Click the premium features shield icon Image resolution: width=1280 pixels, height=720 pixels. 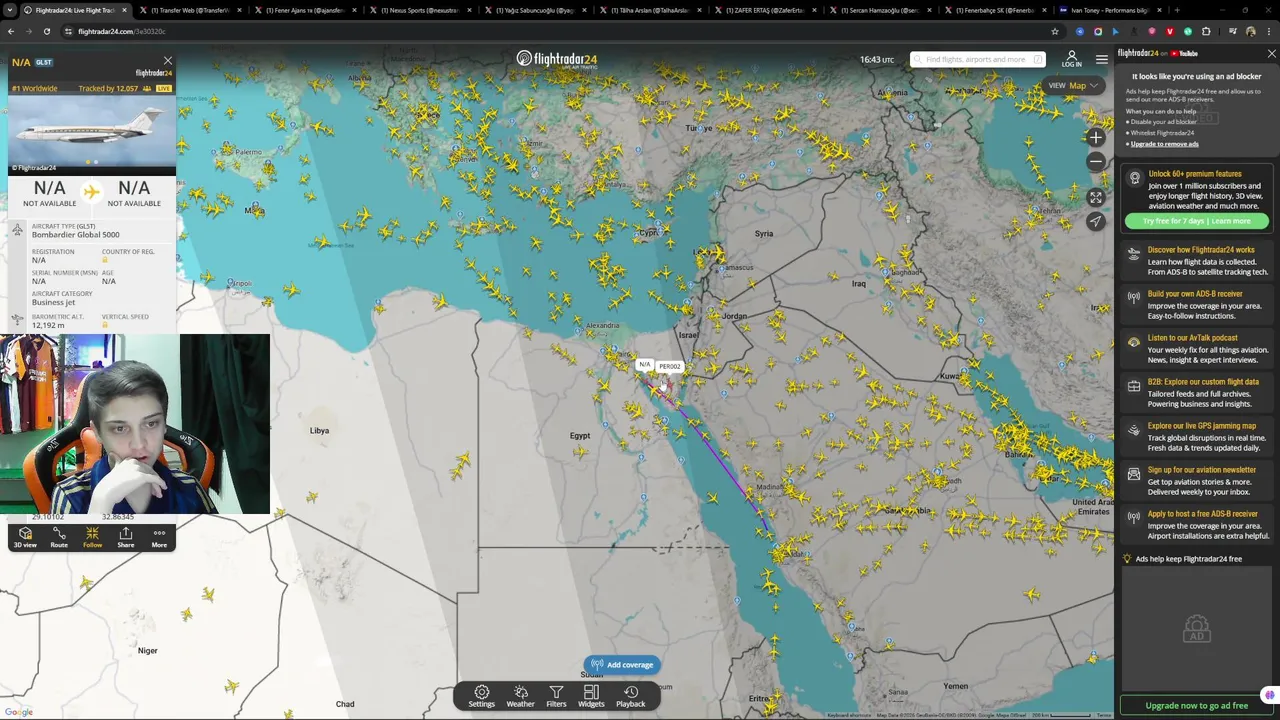(x=1134, y=178)
